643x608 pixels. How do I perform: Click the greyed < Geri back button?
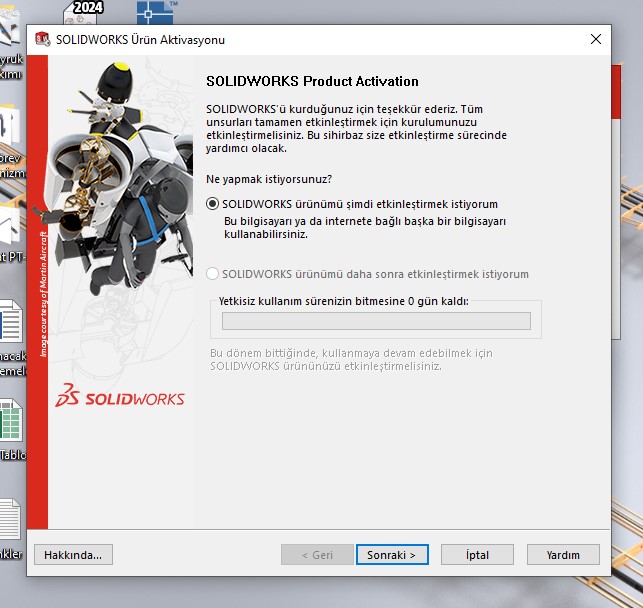click(x=317, y=555)
